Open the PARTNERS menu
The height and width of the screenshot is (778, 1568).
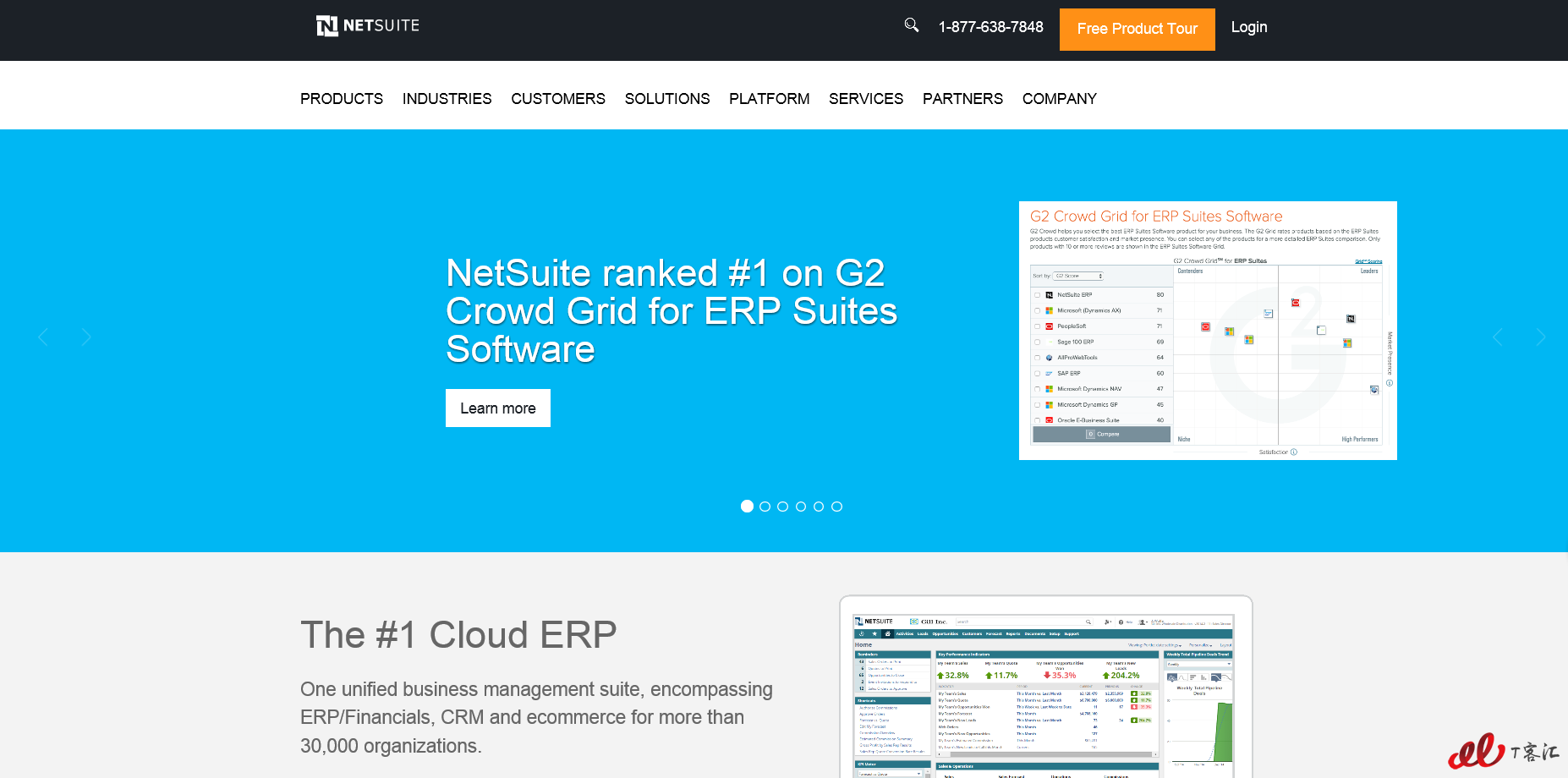tap(962, 99)
